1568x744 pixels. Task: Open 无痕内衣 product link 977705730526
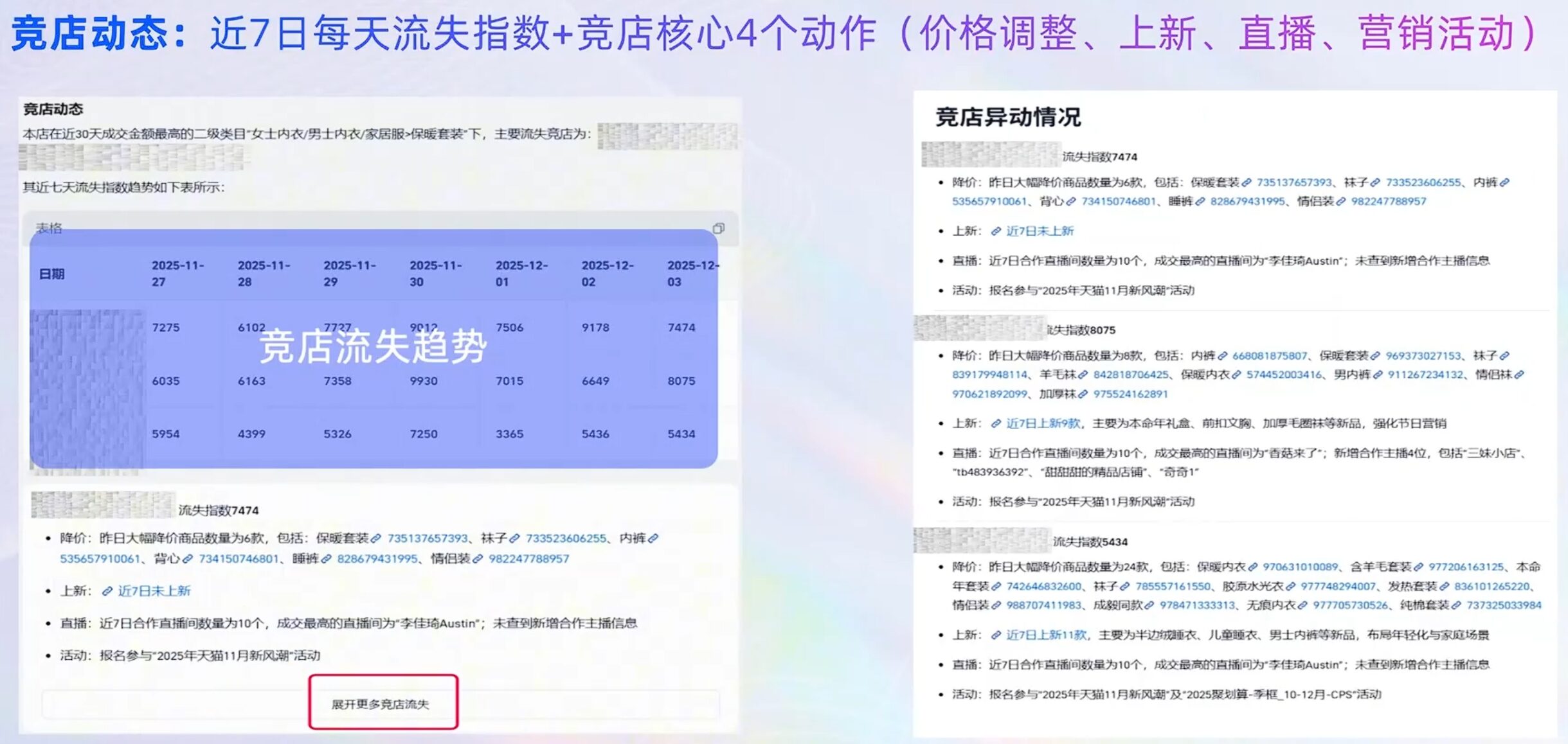(x=1351, y=605)
